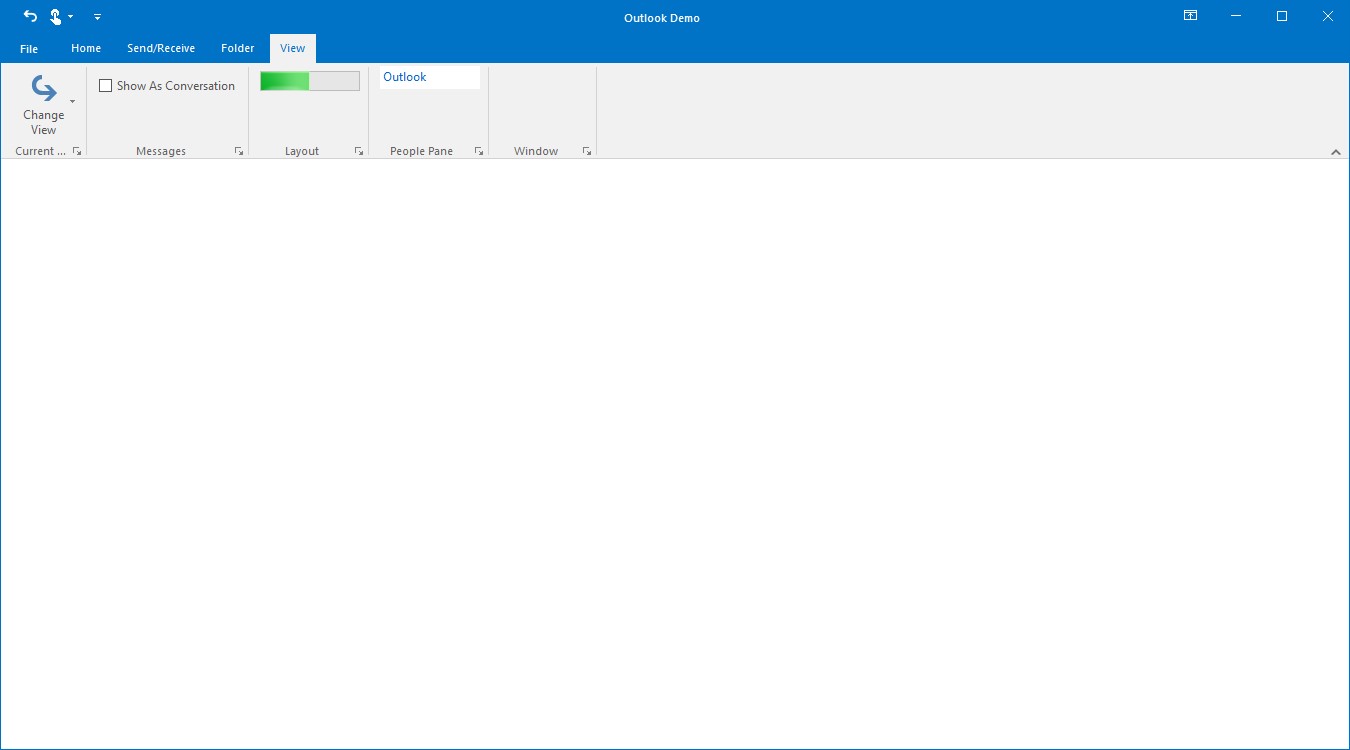Click the green progress bar in Layout group
Image resolution: width=1350 pixels, height=750 pixels.
tap(285, 80)
